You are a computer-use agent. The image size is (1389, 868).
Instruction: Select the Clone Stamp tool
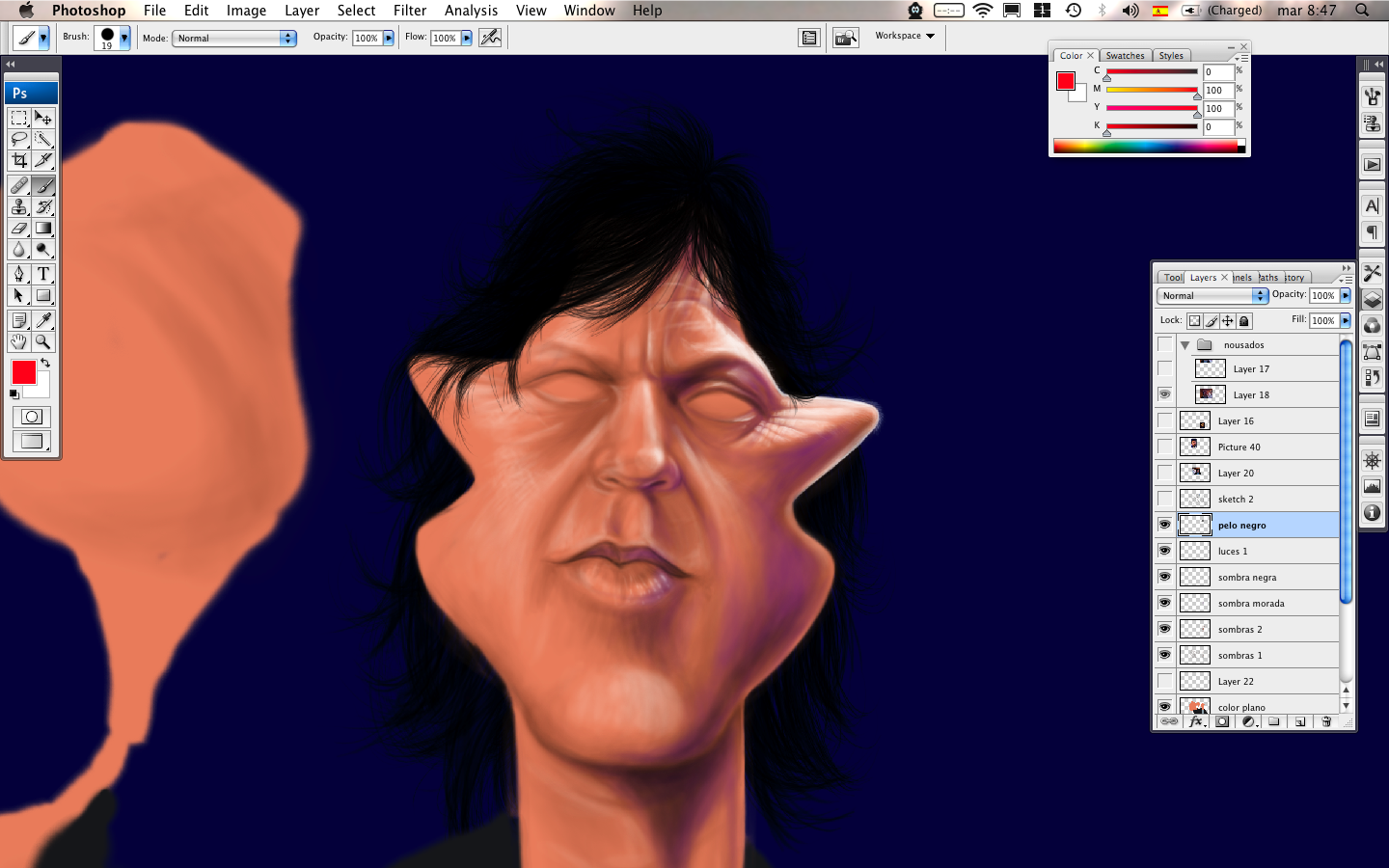(18, 206)
